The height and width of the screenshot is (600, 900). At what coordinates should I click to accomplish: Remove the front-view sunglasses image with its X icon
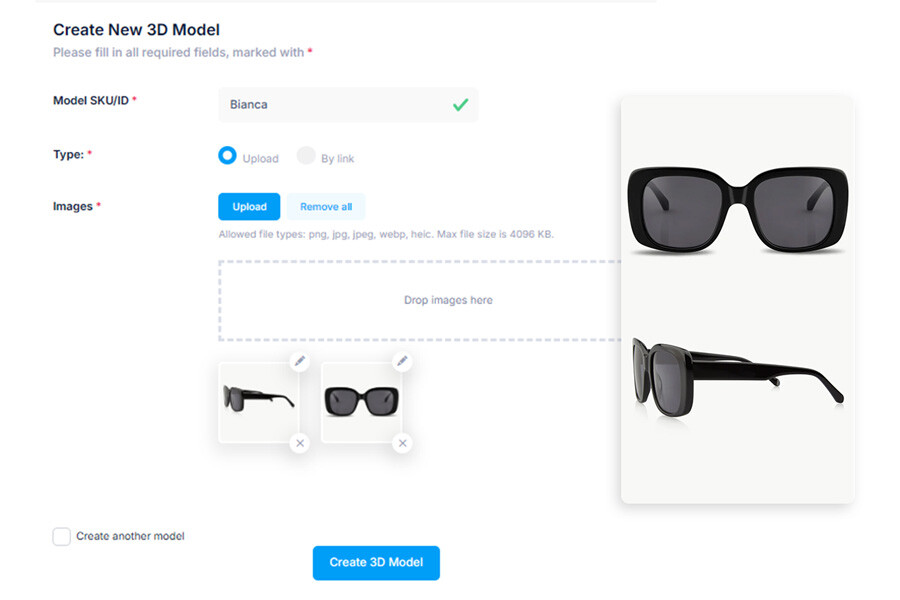click(402, 443)
